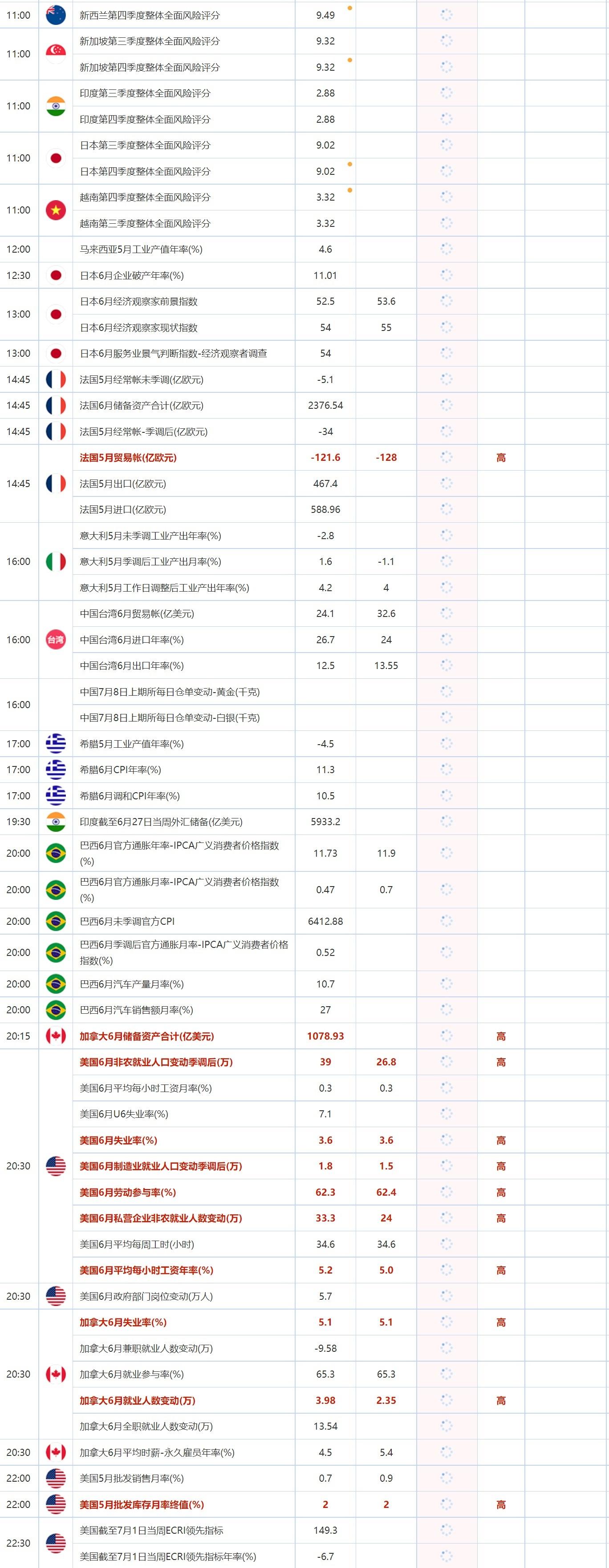Click the forecast value 26.8
Viewport: 609px width, 1568px height.
click(386, 1062)
